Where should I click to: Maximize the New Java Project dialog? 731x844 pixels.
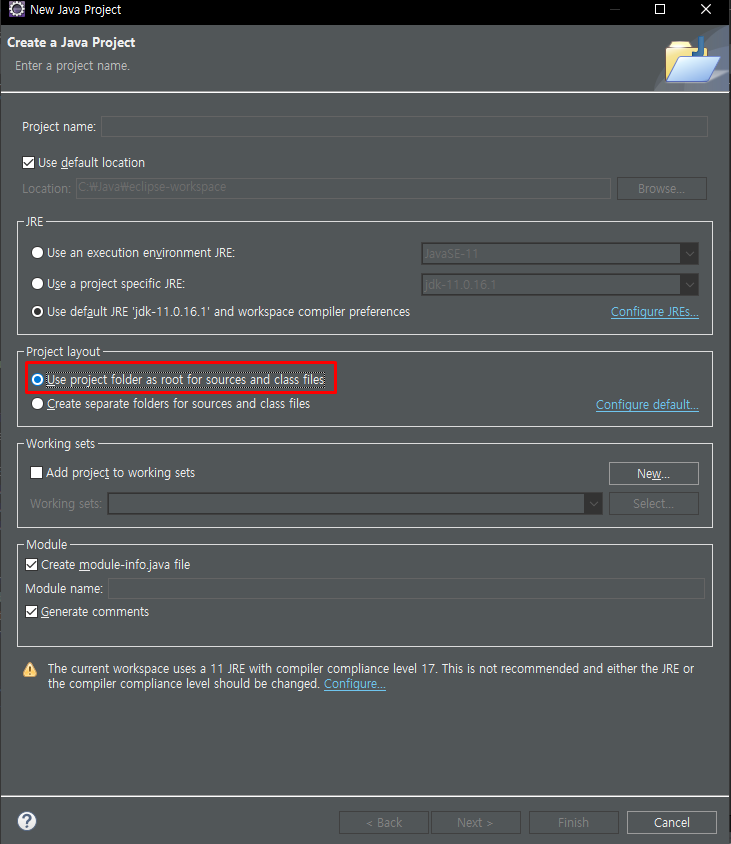point(660,9)
